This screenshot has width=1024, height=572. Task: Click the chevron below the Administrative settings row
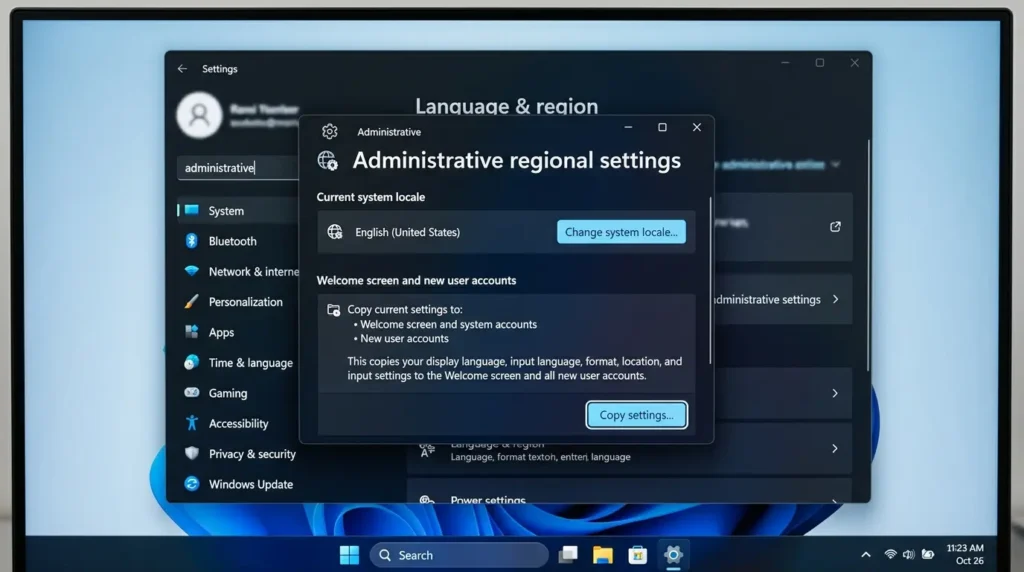coord(835,393)
